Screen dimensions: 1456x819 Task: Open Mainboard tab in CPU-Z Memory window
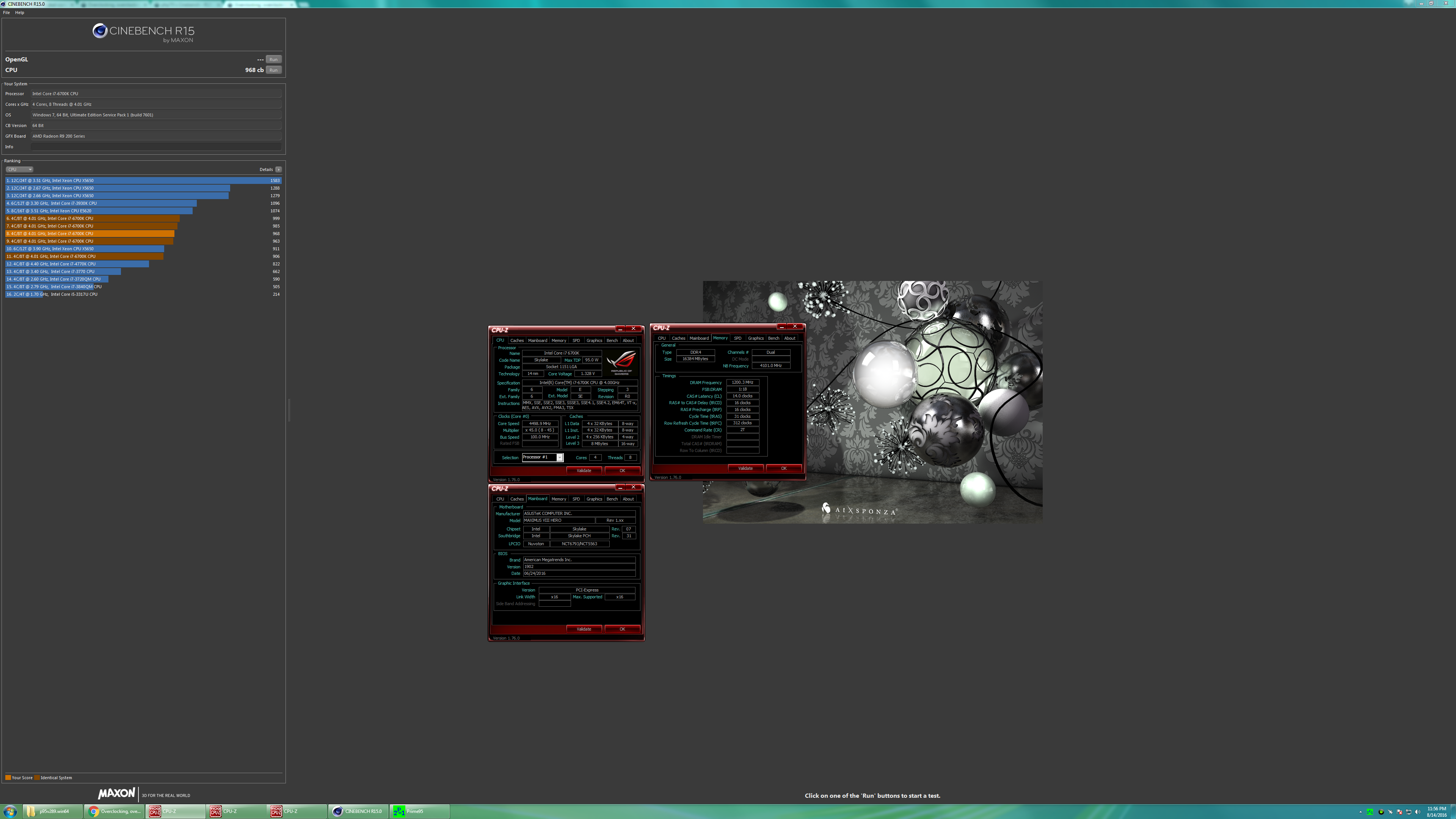point(699,338)
